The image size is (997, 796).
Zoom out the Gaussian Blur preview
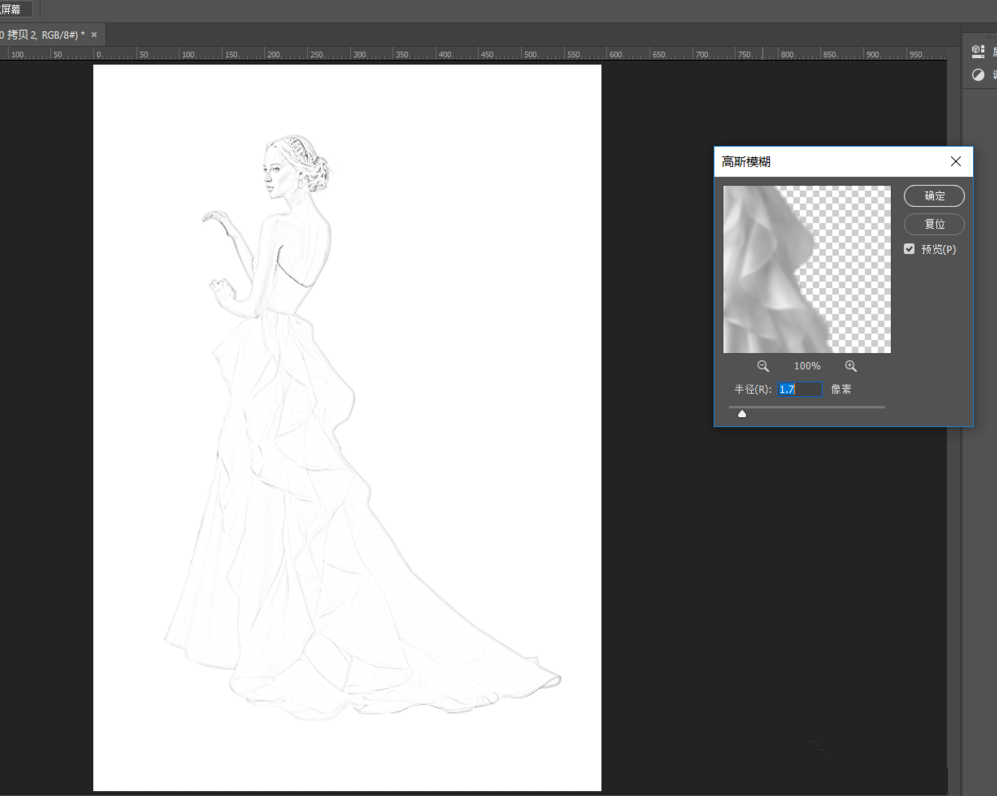763,367
